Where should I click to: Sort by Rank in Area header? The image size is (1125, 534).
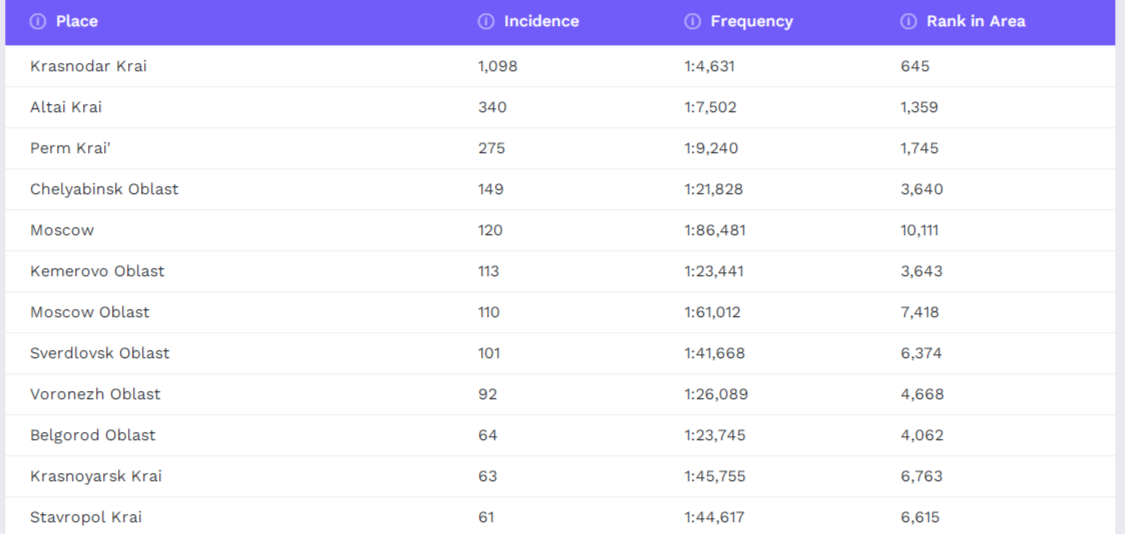click(x=975, y=21)
